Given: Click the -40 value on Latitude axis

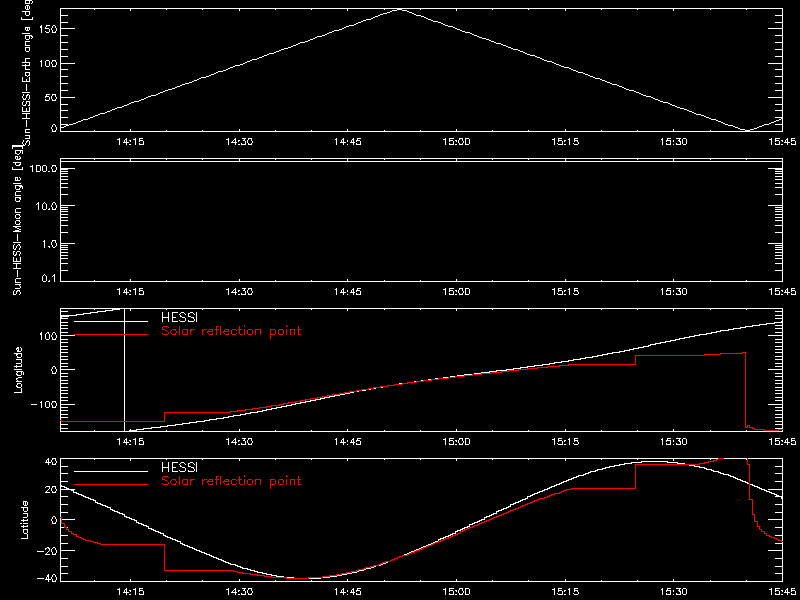Looking at the screenshot, I should pos(47,579).
